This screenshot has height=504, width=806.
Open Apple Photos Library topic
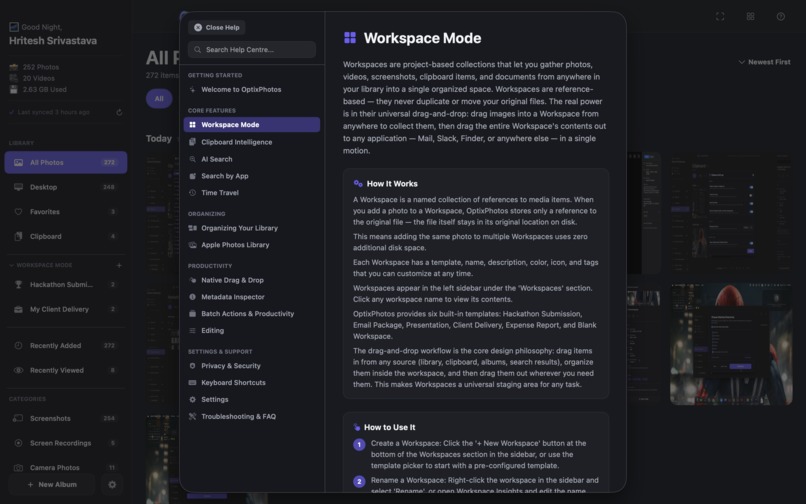[252, 245]
